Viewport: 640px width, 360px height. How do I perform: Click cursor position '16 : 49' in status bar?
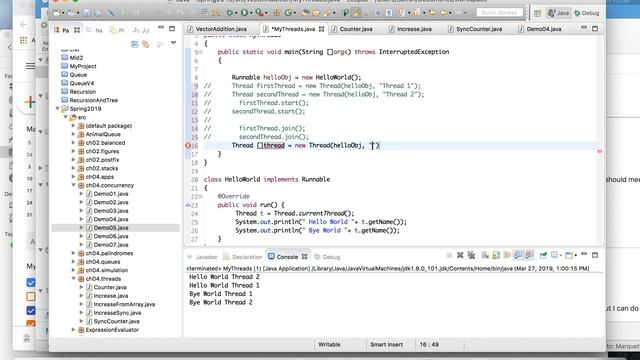click(429, 344)
